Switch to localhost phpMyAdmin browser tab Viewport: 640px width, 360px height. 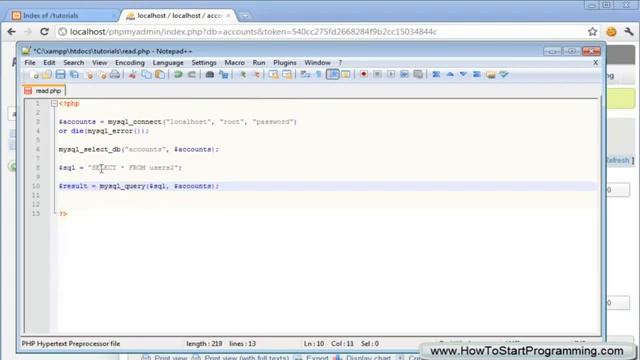pyautogui.click(x=179, y=16)
